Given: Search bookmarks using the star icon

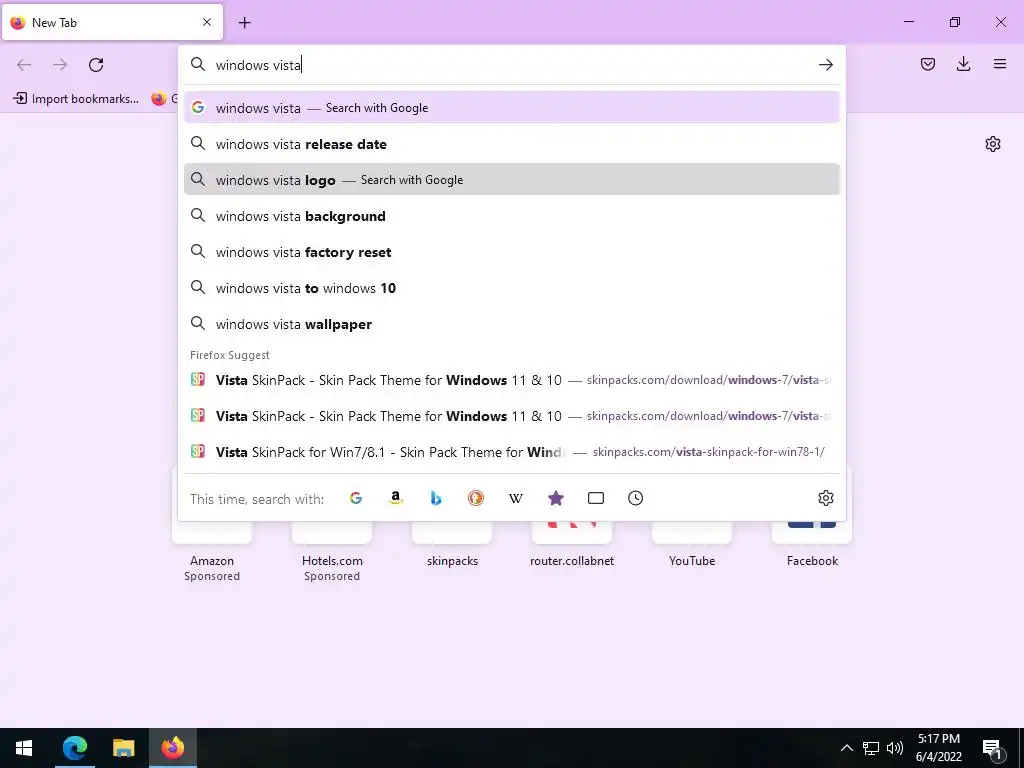Looking at the screenshot, I should point(556,498).
